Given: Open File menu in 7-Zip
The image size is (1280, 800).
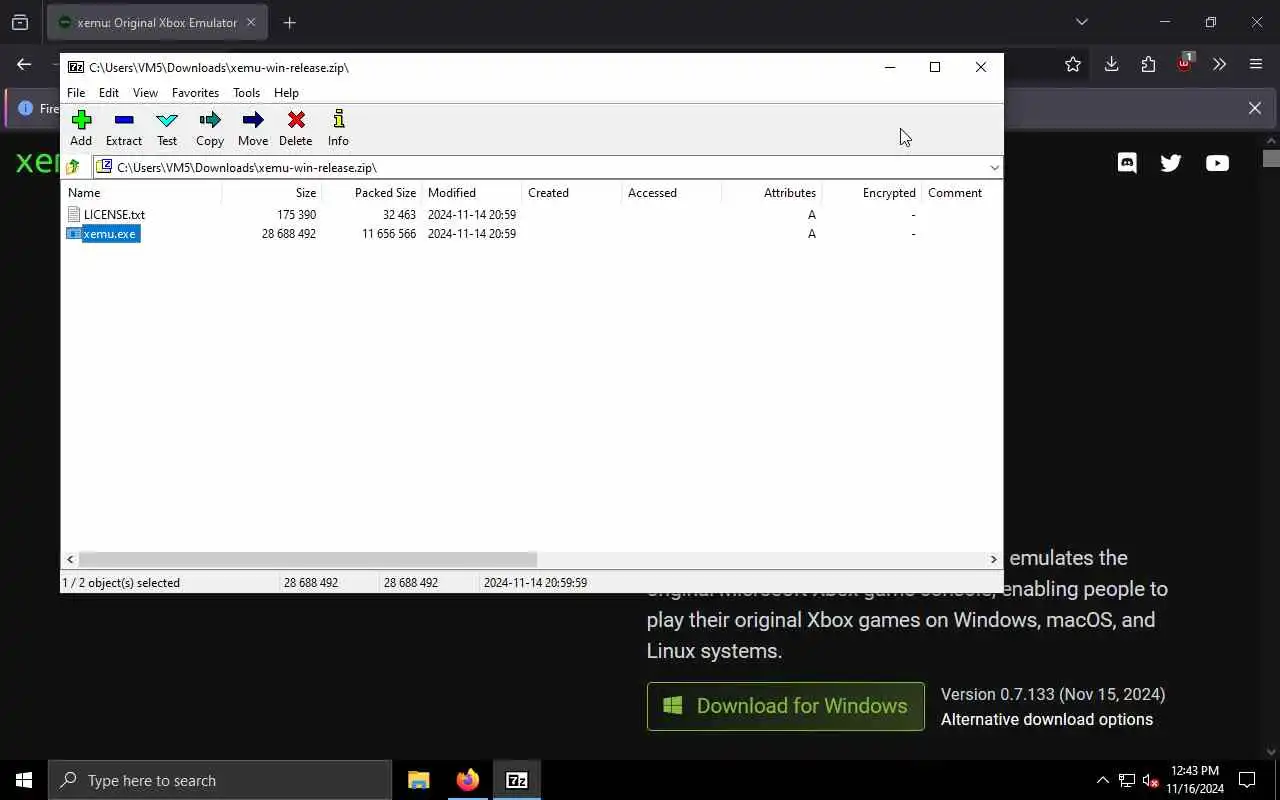Looking at the screenshot, I should (76, 92).
